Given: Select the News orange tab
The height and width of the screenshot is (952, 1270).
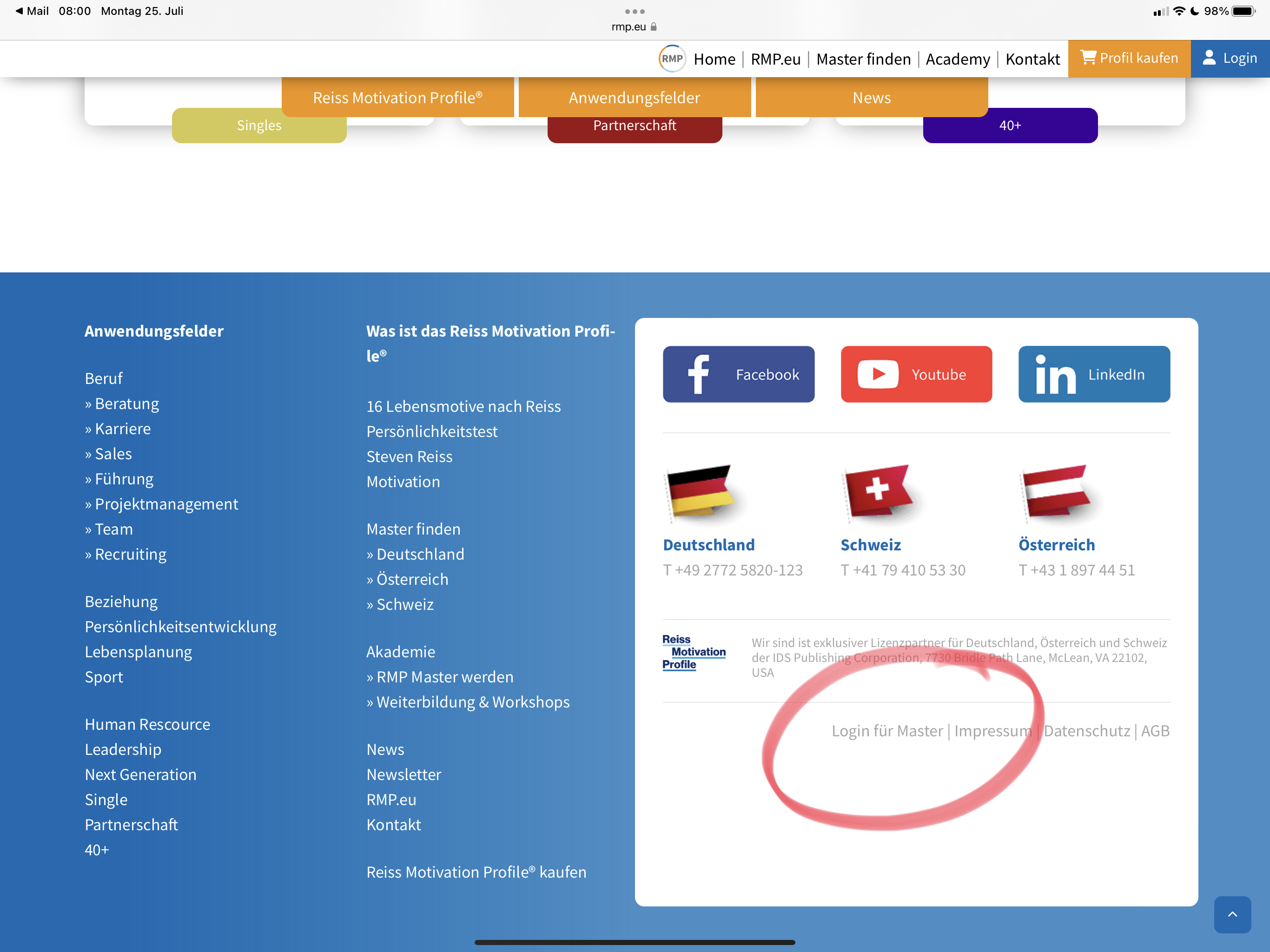Looking at the screenshot, I should tap(872, 98).
